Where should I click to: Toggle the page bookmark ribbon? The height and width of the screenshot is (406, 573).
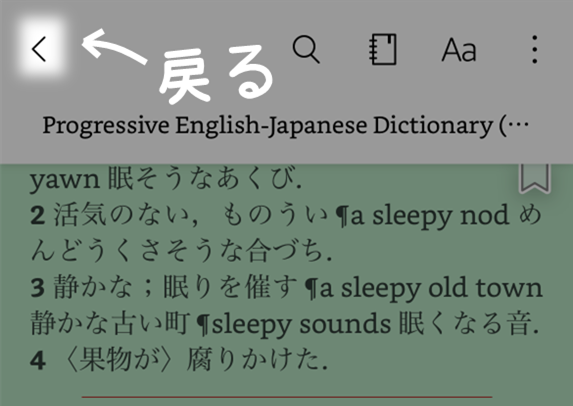point(535,178)
